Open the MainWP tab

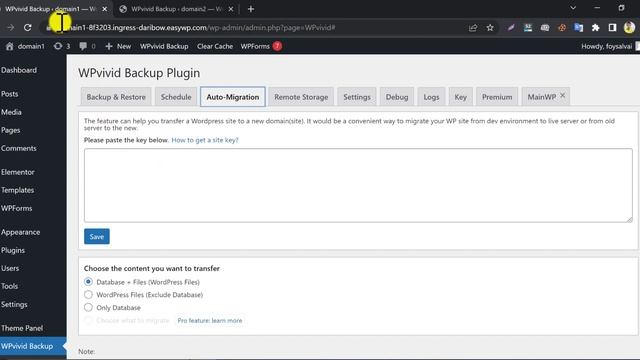[x=541, y=97]
